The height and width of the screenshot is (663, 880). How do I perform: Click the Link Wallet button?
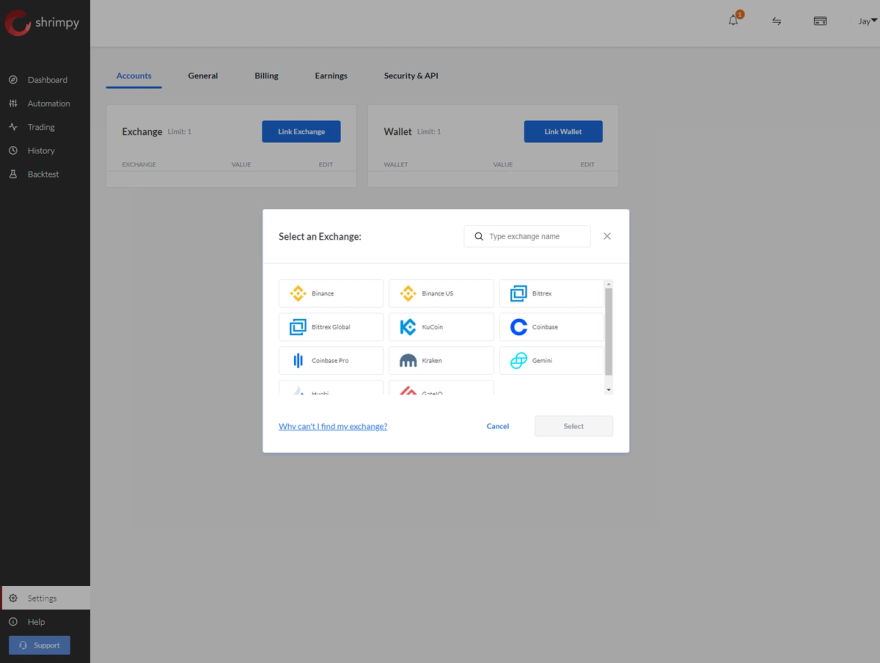pyautogui.click(x=563, y=131)
